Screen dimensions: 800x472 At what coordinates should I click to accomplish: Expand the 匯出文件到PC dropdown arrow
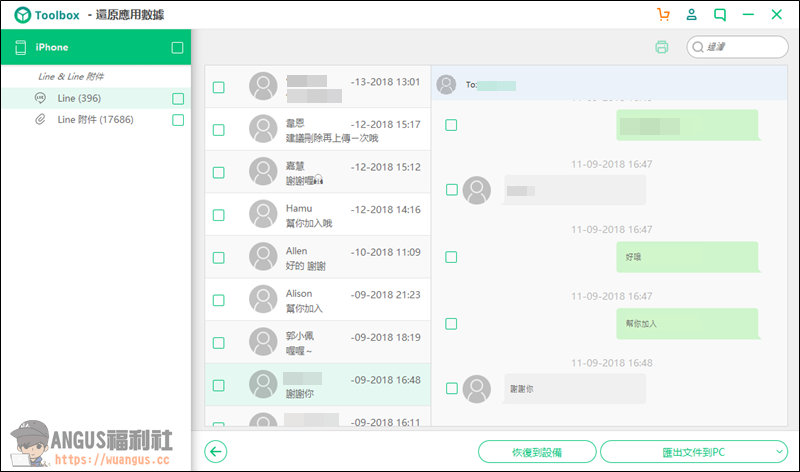(x=779, y=452)
